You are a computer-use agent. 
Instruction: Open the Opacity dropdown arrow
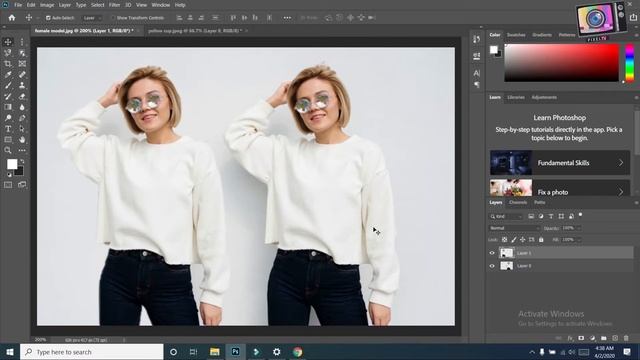pyautogui.click(x=578, y=228)
